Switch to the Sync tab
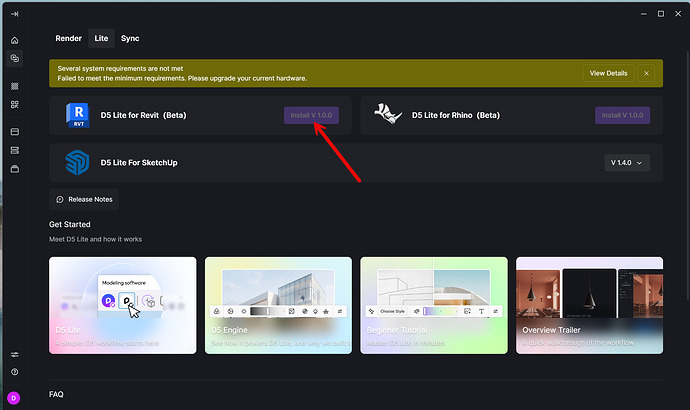Image resolution: width=690 pixels, height=410 pixels. coord(130,38)
